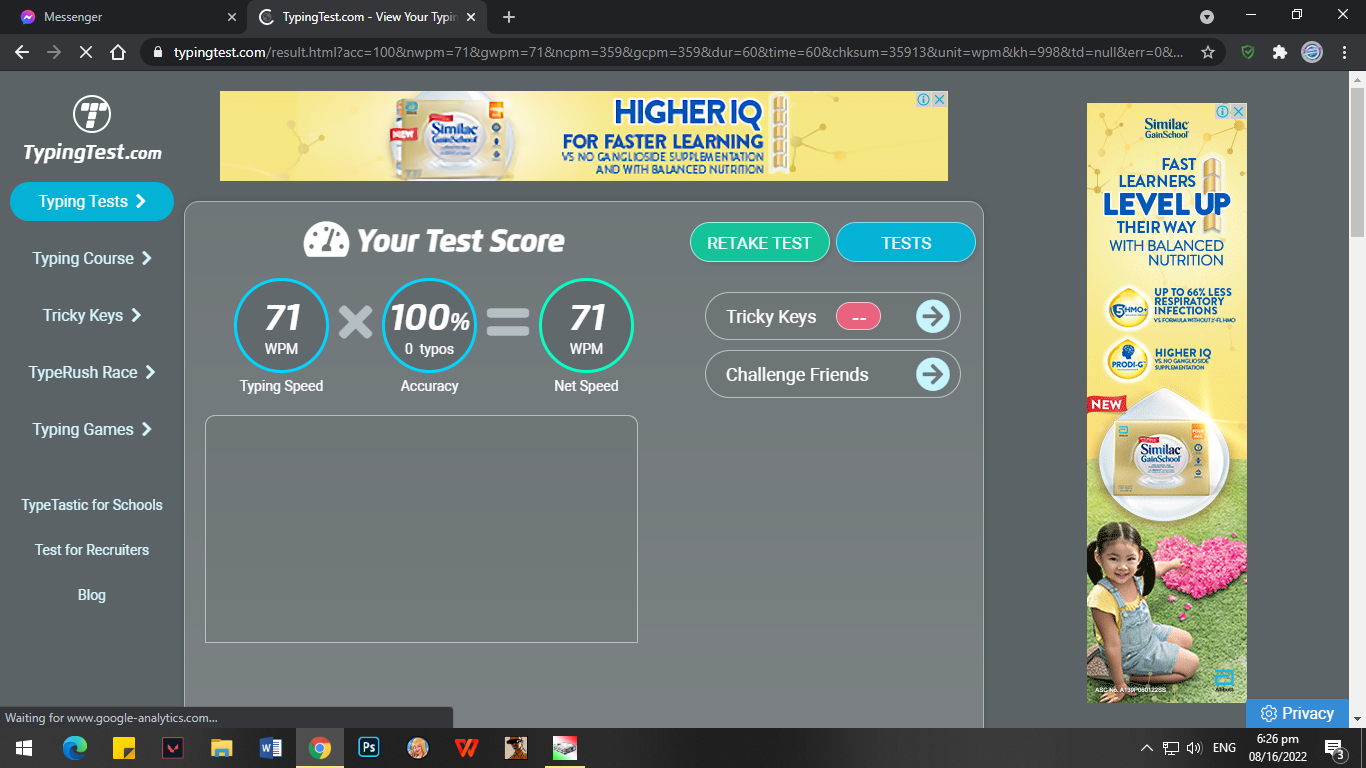The width and height of the screenshot is (1366, 768).
Task: Click the TypingTest.com logo
Action: point(92,129)
